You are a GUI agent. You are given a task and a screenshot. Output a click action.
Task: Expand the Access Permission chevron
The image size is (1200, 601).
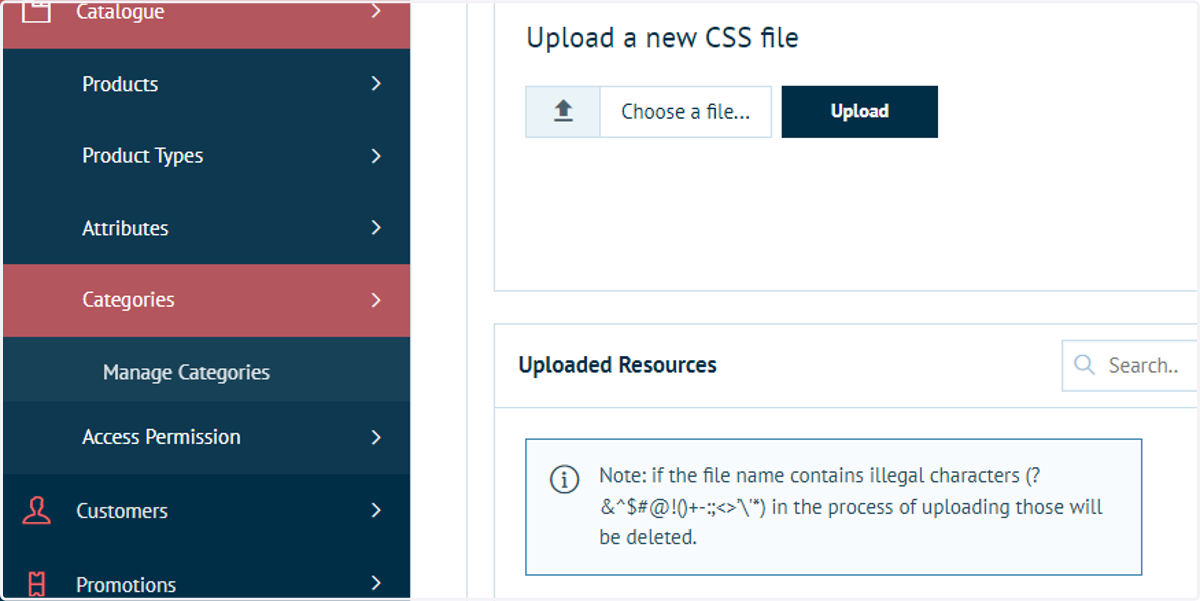click(376, 437)
